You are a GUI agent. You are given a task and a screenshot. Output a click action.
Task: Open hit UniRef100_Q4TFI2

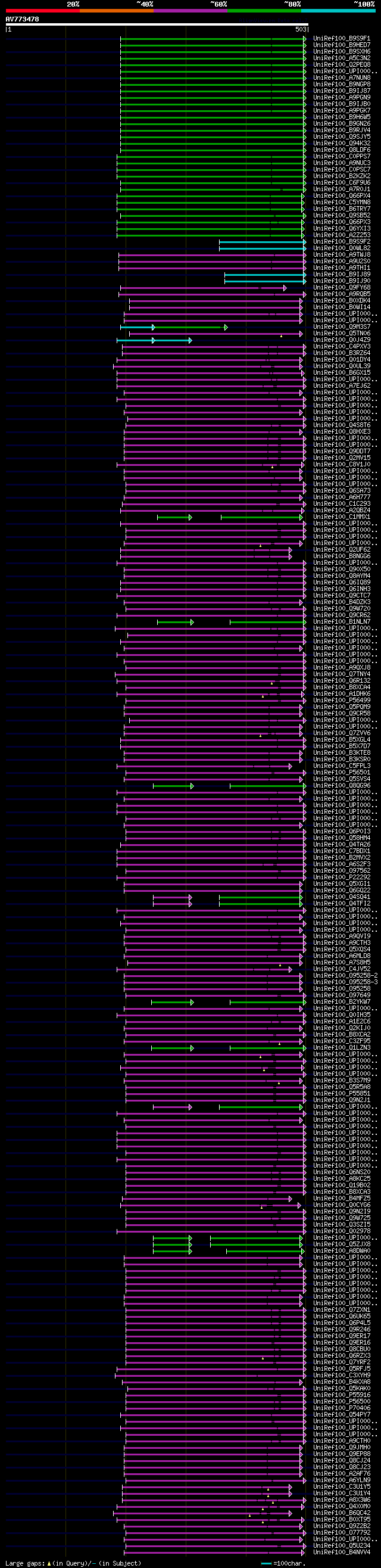342,904
